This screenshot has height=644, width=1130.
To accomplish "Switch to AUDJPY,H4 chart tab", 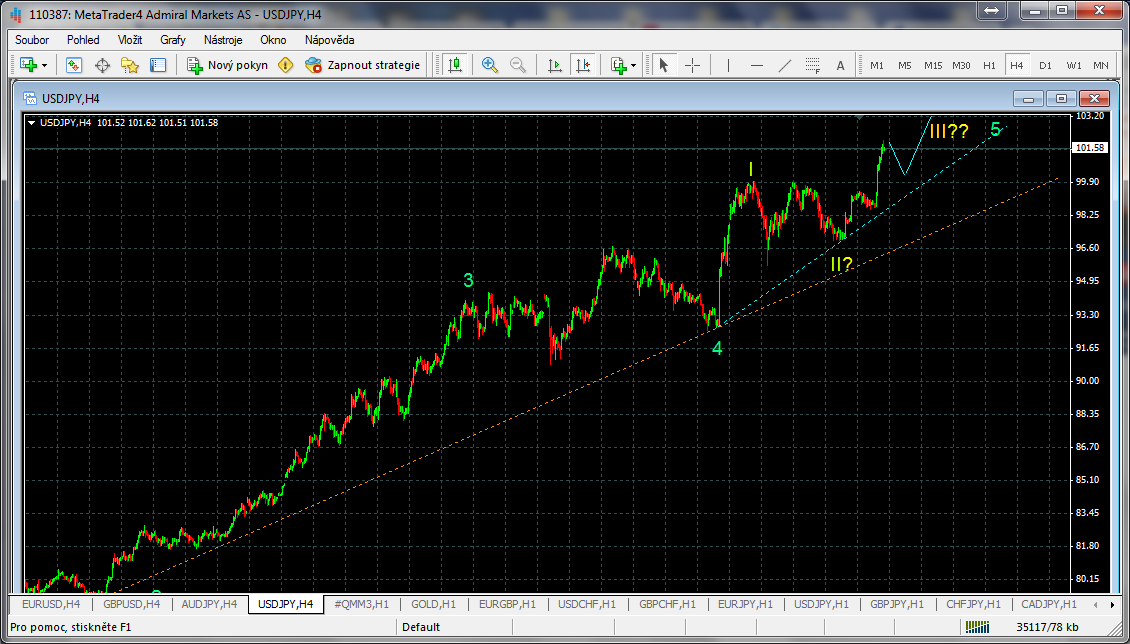I will coord(210,604).
